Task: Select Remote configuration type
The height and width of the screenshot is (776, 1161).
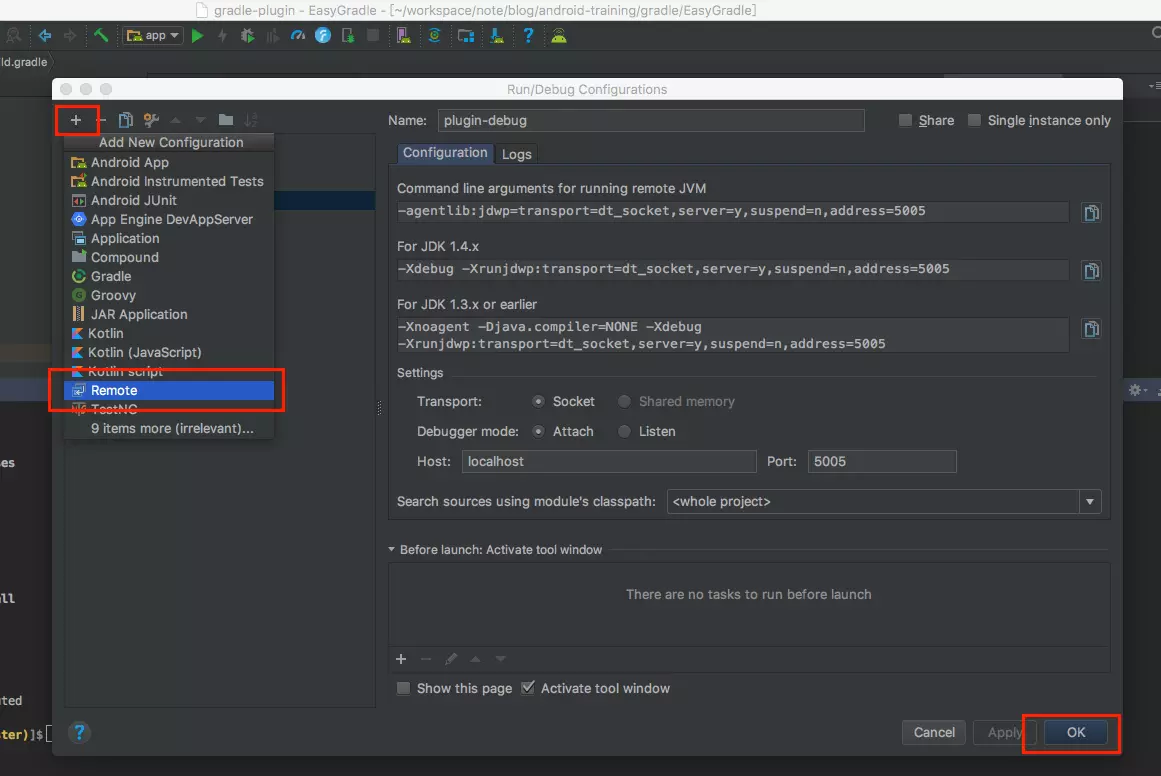Action: (x=169, y=390)
